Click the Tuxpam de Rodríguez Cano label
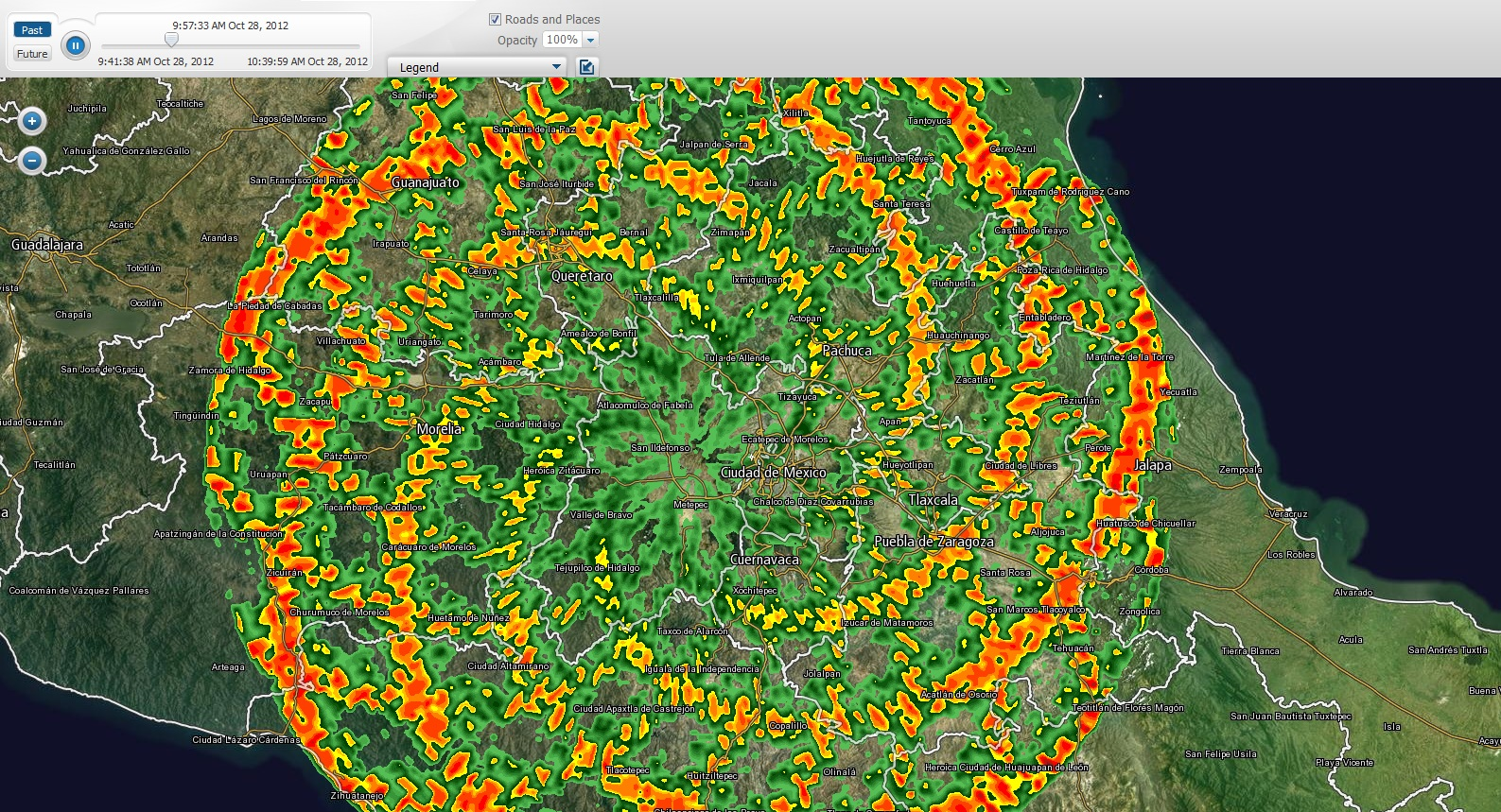Image resolution: width=1501 pixels, height=812 pixels. [1071, 192]
